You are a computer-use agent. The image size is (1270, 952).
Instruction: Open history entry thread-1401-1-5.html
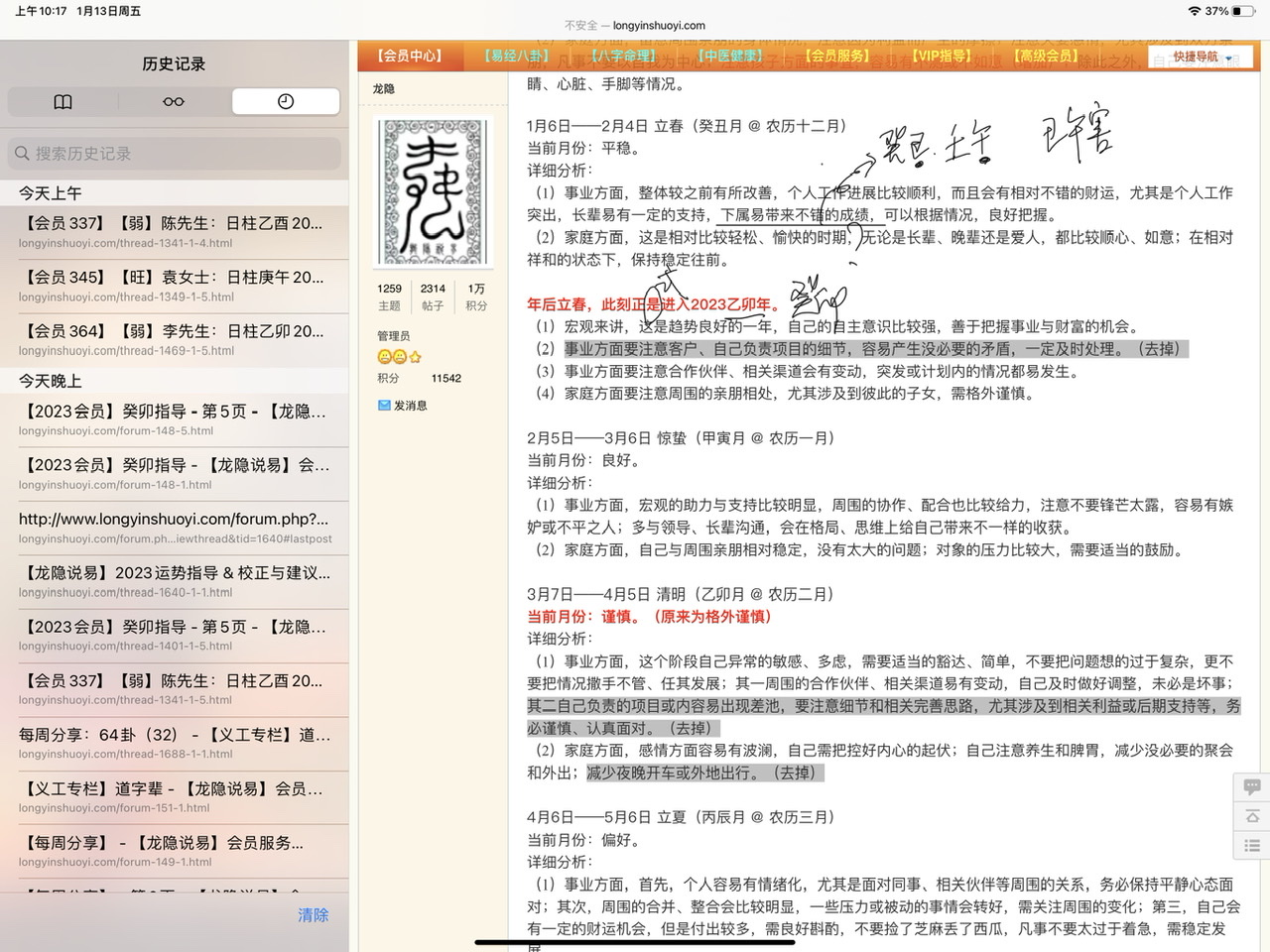[175, 636]
